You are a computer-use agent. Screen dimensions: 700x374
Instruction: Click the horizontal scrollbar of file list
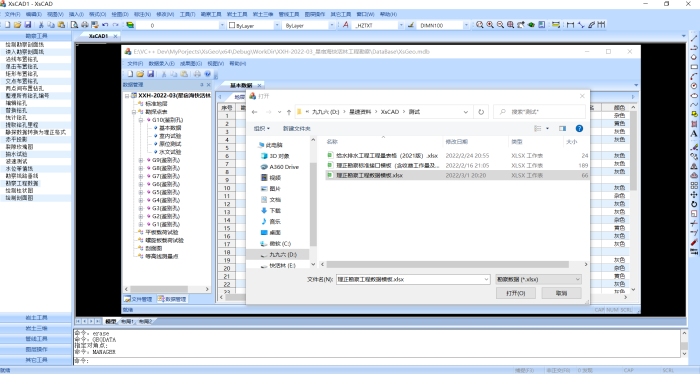pyautogui.click(x=447, y=265)
